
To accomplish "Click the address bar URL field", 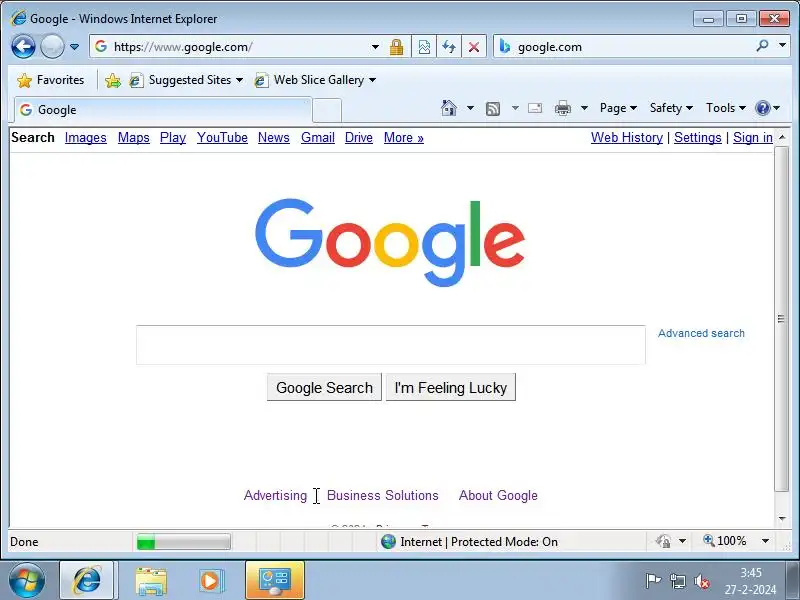I will (232, 47).
